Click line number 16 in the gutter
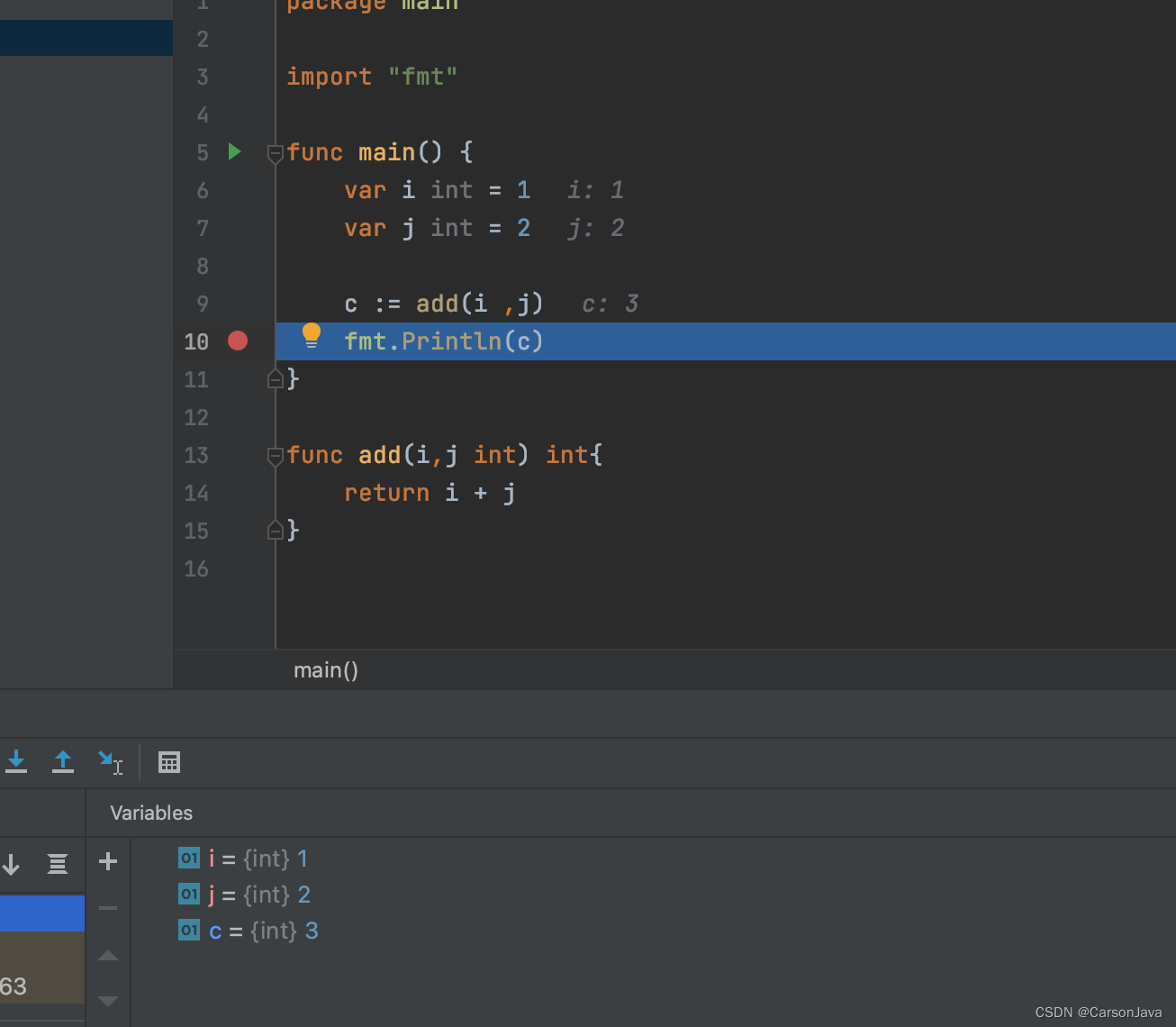1176x1027 pixels. click(x=196, y=568)
